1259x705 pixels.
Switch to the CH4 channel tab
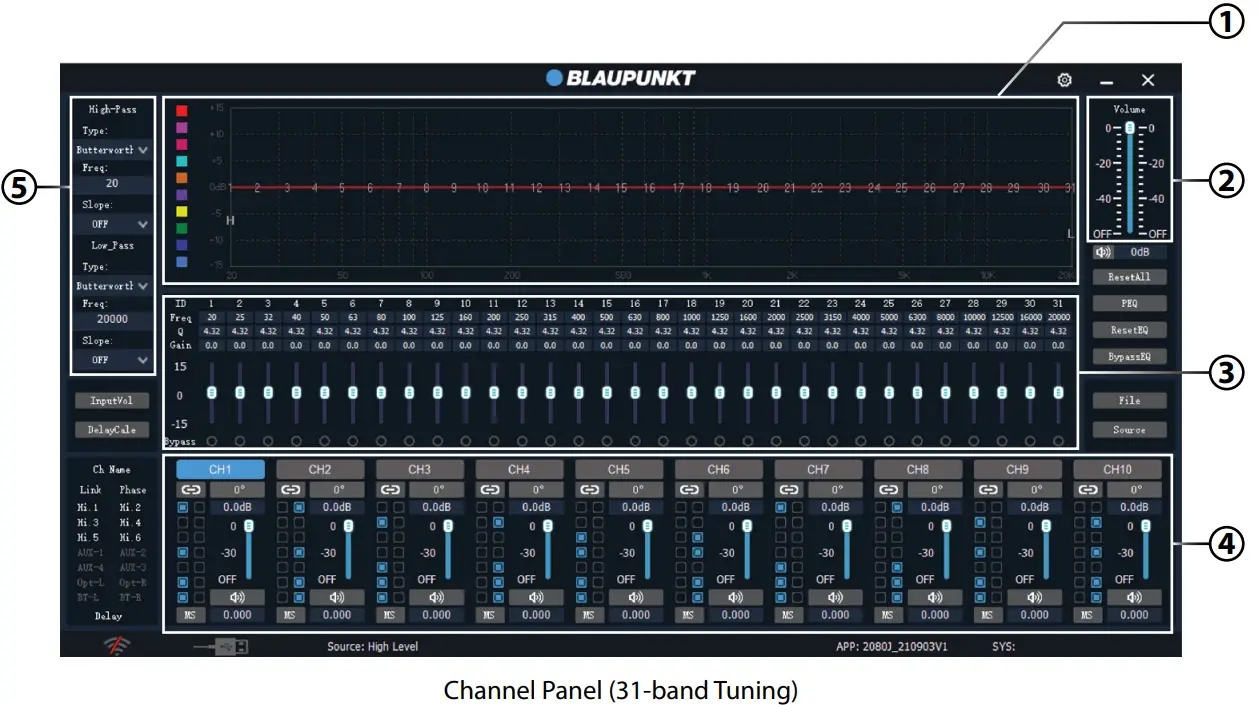519,469
